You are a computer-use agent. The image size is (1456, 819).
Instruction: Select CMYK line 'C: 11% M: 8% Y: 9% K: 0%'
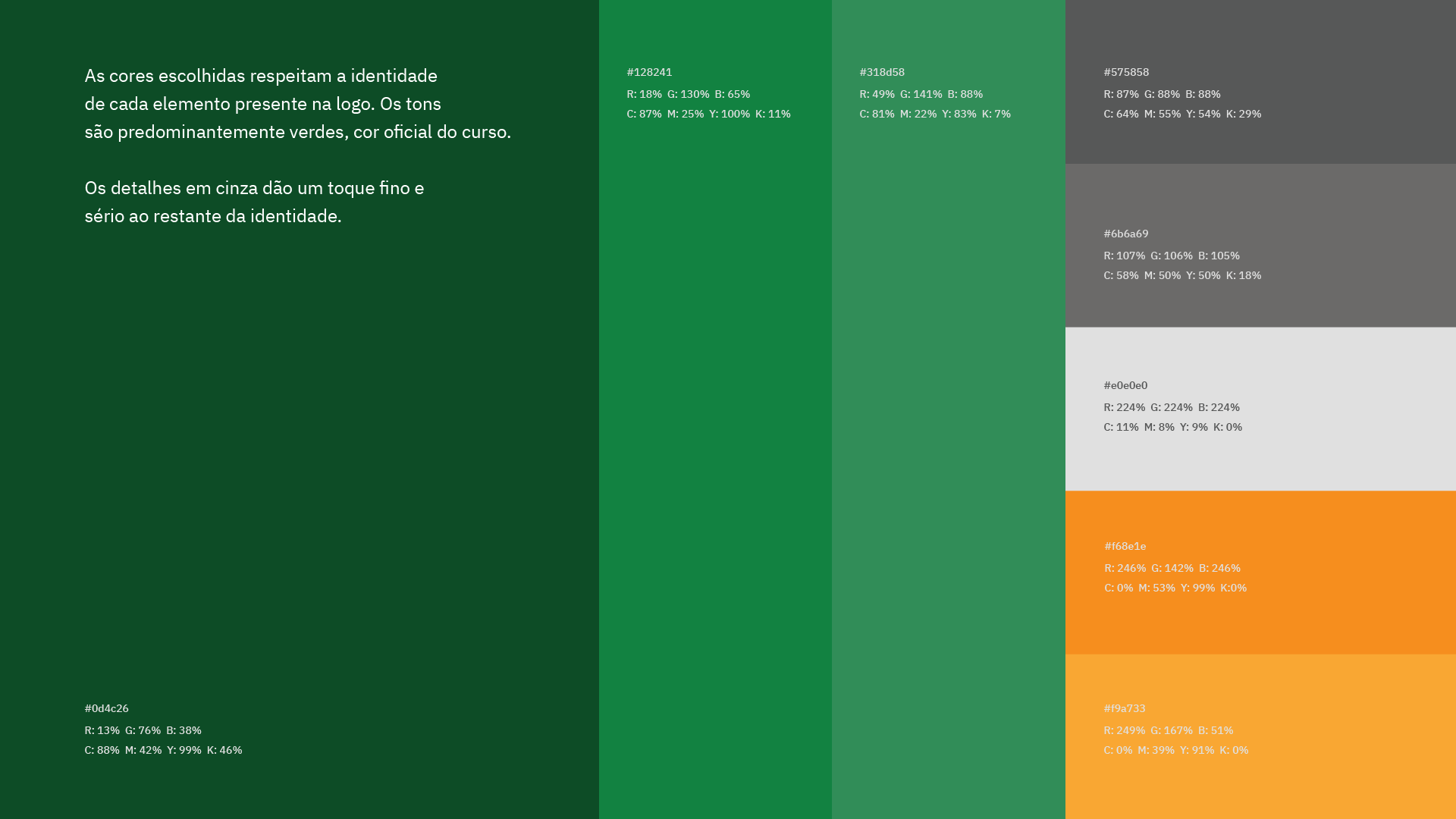[x=1173, y=427]
